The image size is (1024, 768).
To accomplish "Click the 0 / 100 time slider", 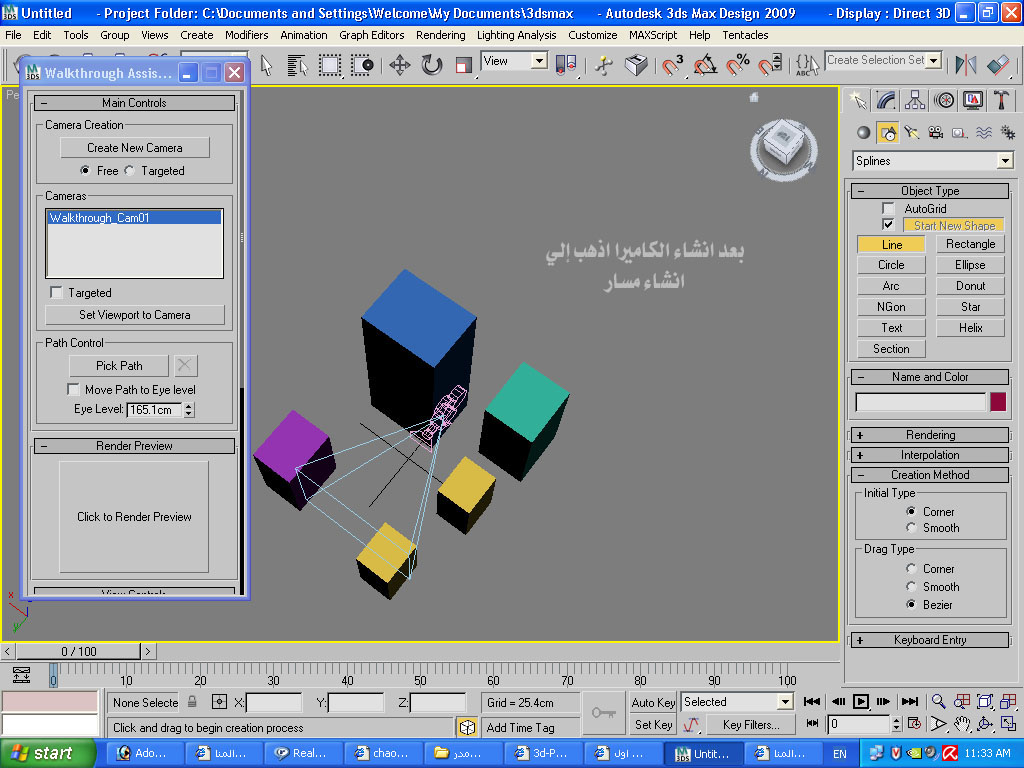I will tap(78, 651).
